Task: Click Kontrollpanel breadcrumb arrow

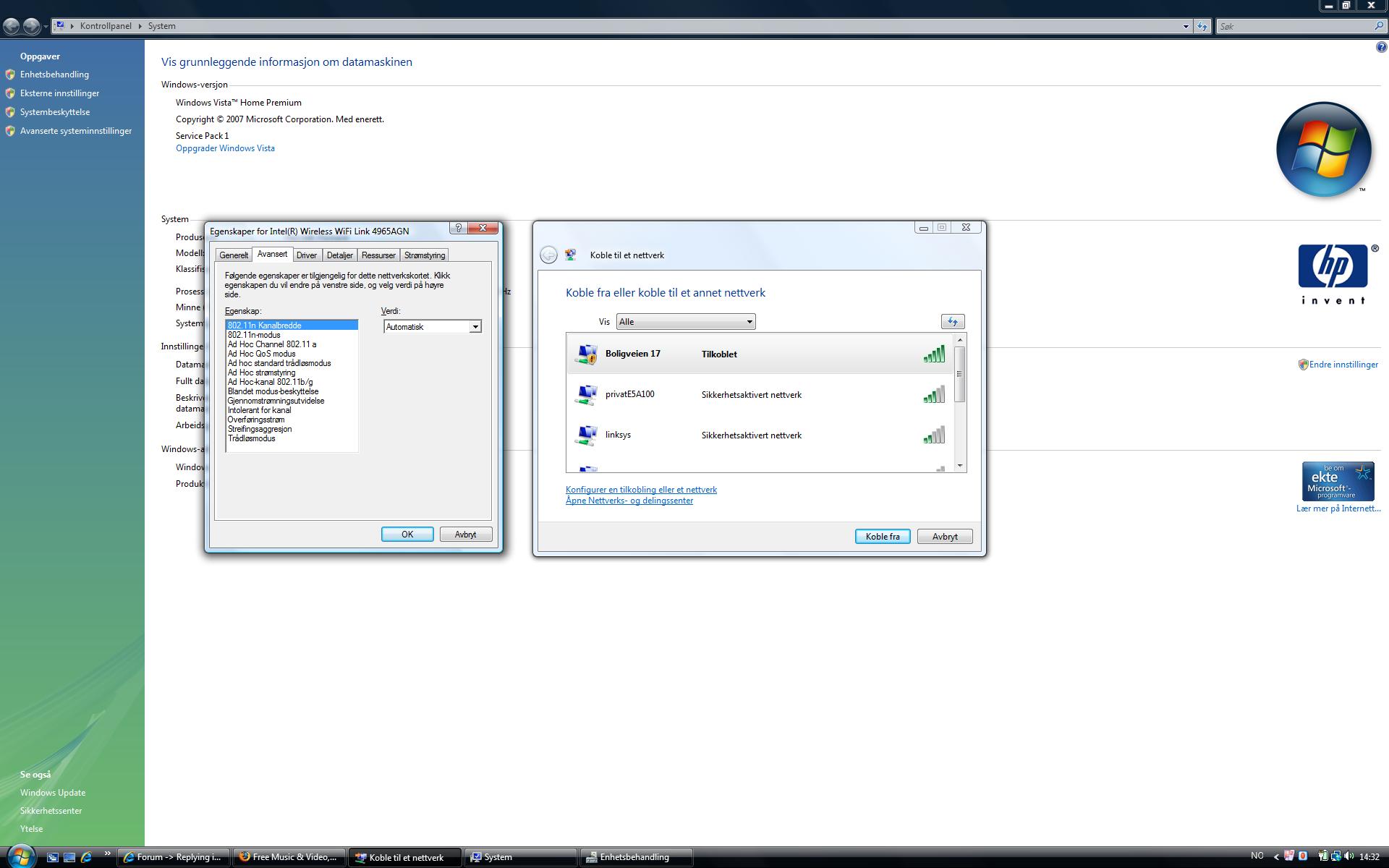Action: pyautogui.click(x=140, y=26)
